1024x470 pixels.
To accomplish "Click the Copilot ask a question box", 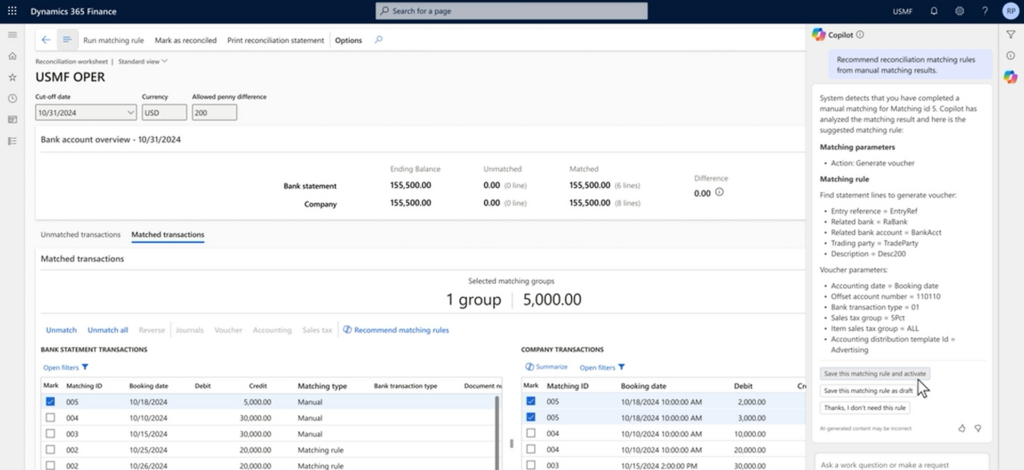I will (x=901, y=464).
